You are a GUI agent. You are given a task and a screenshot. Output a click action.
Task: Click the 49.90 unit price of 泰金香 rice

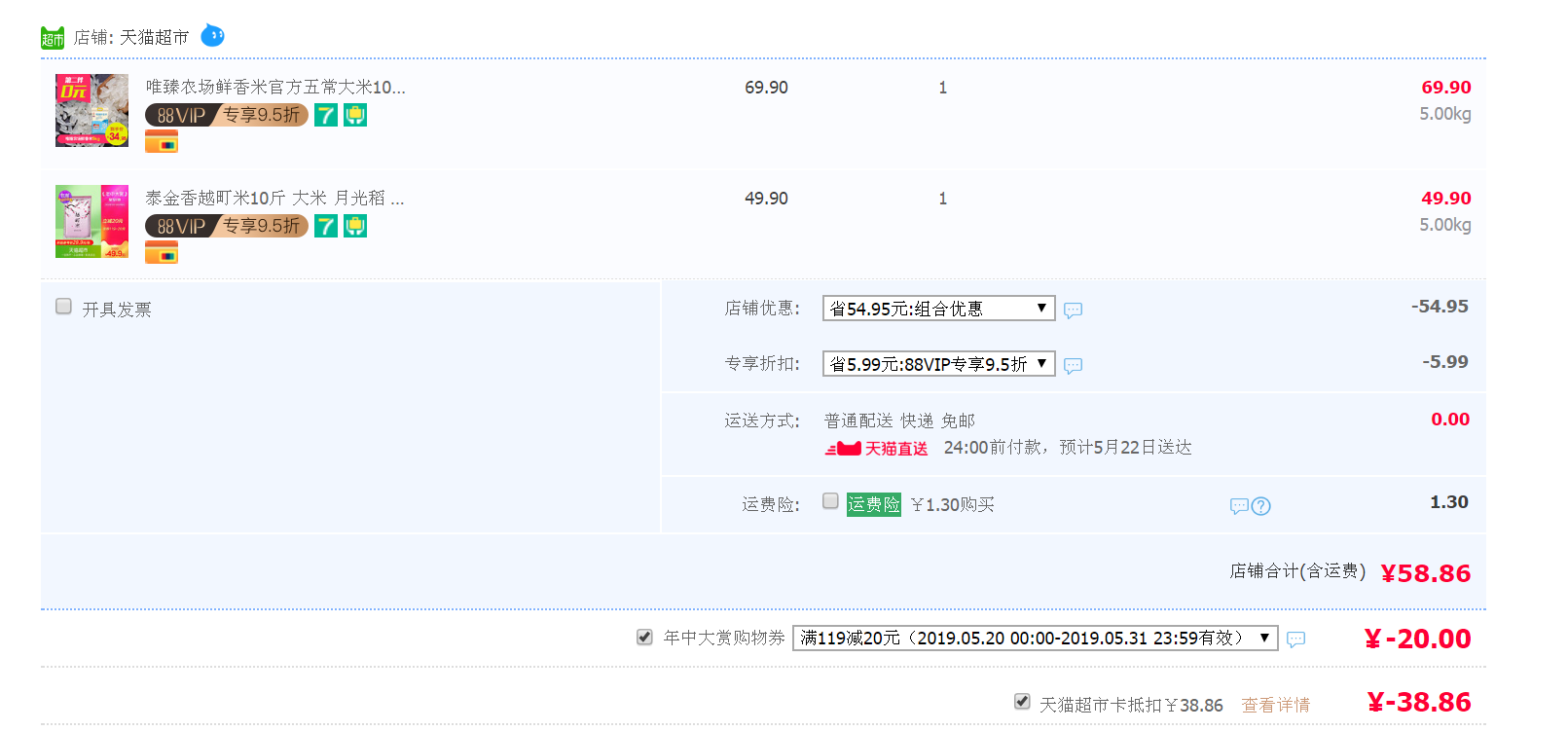coord(766,199)
